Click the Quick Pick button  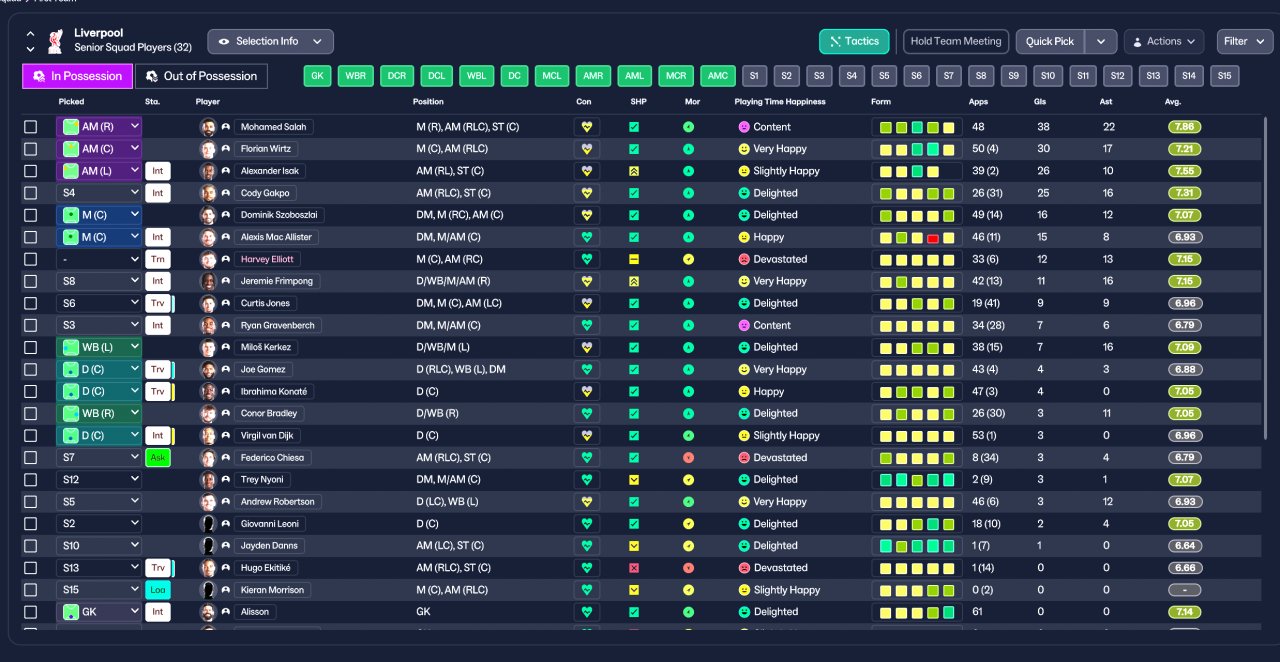[1050, 41]
